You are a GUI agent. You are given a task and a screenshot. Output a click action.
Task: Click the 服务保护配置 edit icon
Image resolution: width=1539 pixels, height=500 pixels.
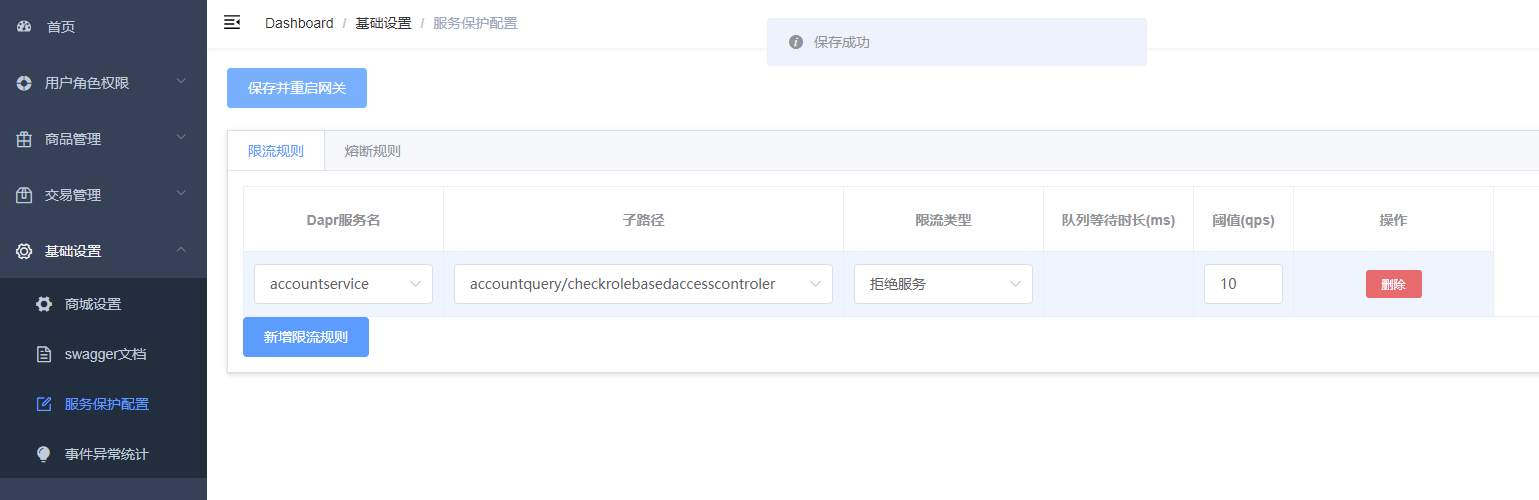(44, 404)
